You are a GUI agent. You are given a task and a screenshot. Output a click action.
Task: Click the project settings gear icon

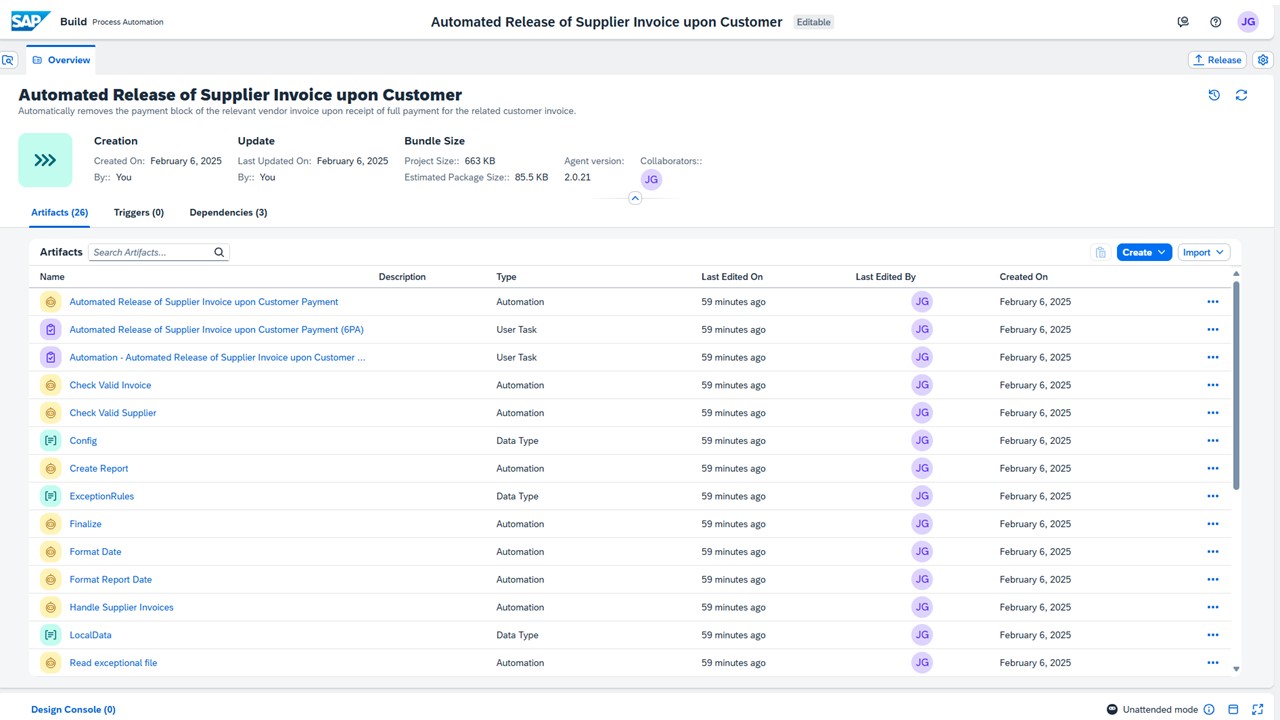[1263, 60]
